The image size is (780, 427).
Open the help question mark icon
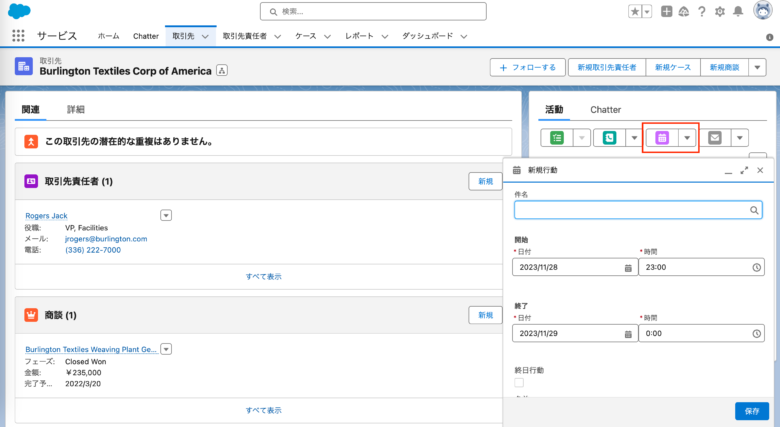point(701,11)
